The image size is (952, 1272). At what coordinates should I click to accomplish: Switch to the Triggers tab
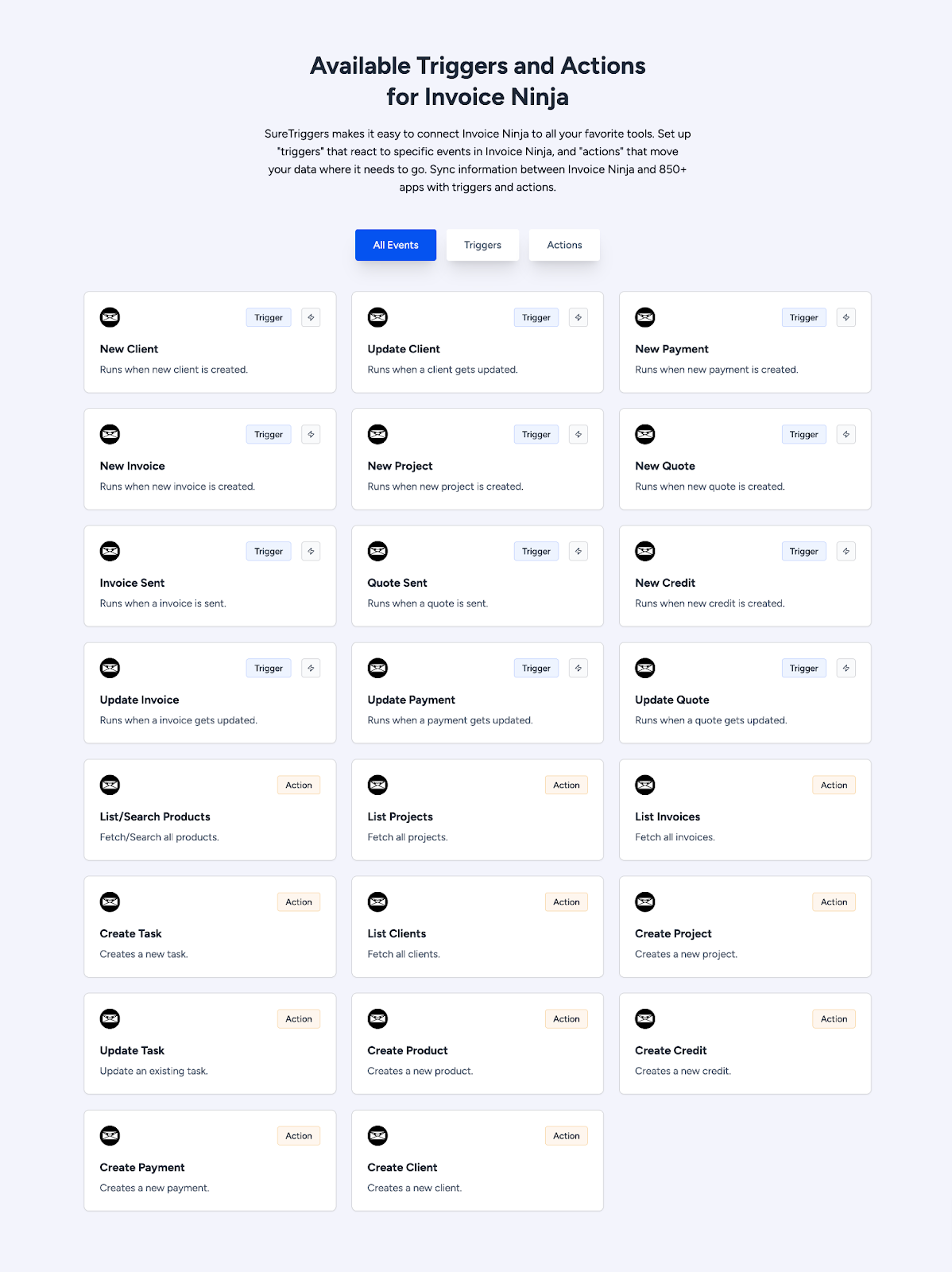point(482,245)
